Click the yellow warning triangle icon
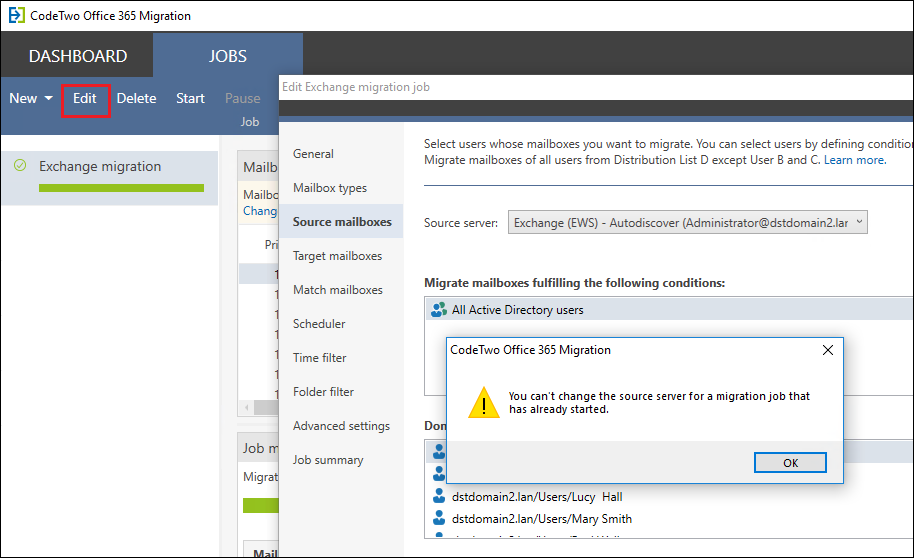 (484, 402)
